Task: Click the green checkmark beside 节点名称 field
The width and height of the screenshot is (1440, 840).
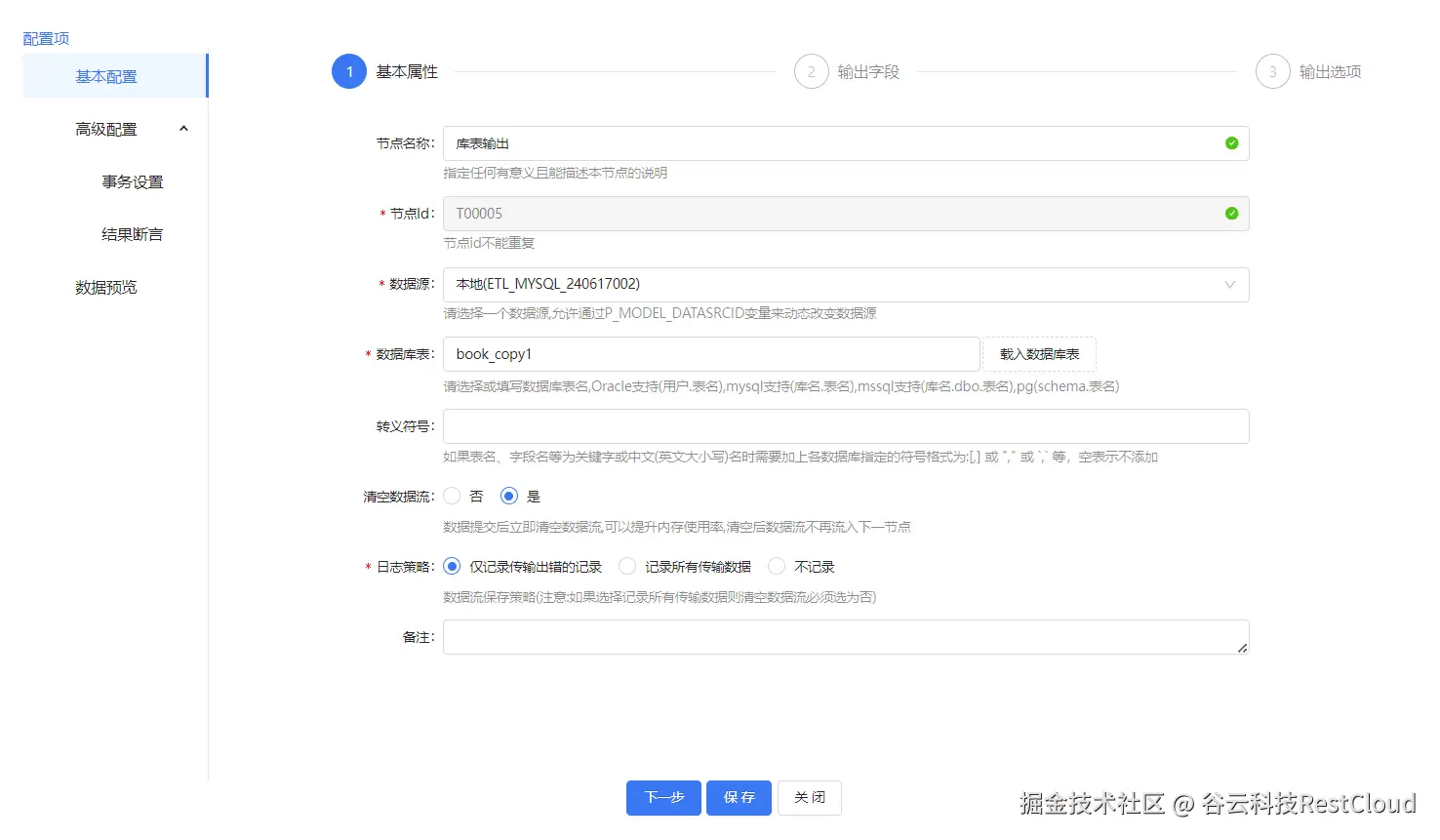Action: (1231, 142)
